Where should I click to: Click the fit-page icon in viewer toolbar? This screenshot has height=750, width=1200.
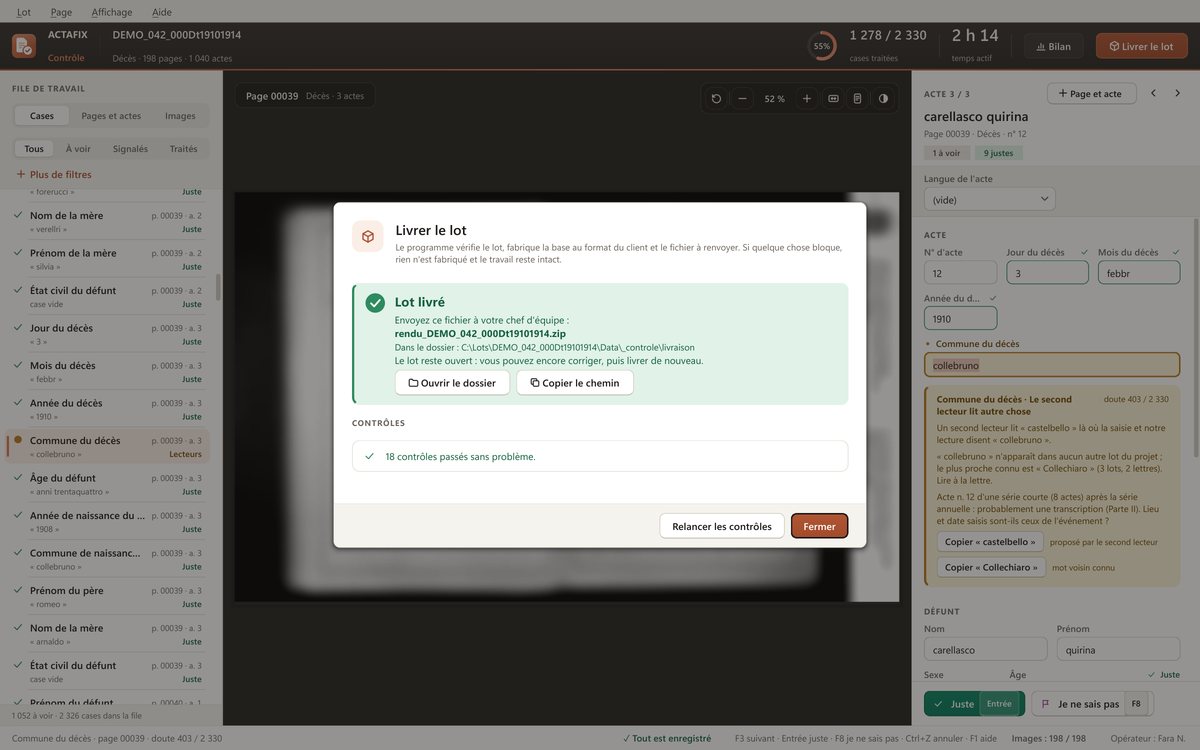point(857,99)
